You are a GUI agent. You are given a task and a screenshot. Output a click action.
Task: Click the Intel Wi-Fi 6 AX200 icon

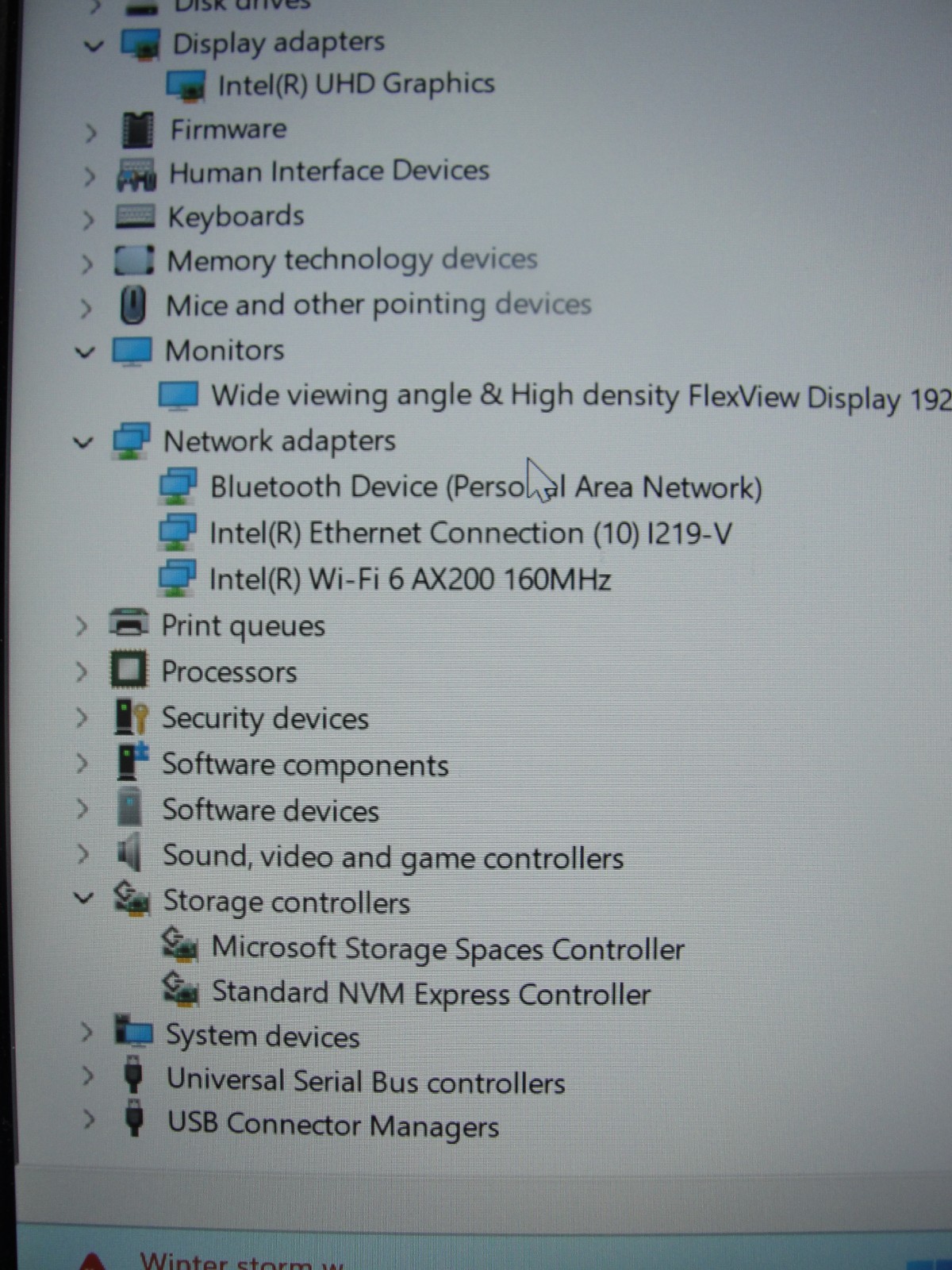pos(178,579)
